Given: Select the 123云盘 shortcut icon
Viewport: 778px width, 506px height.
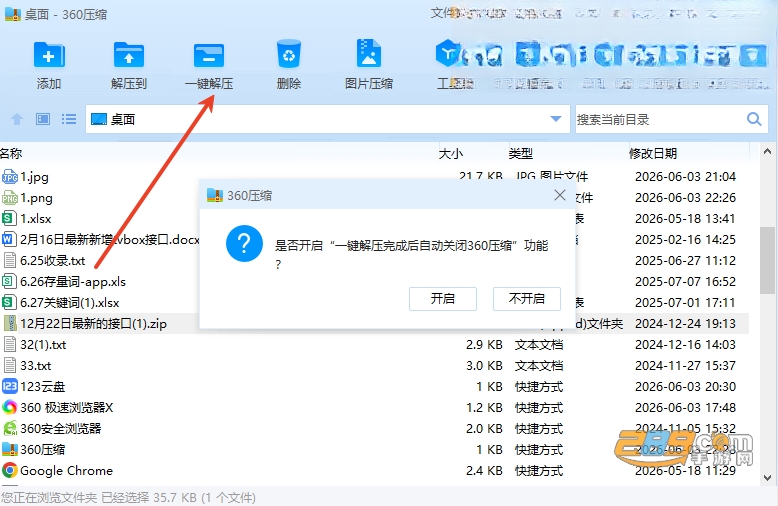Looking at the screenshot, I should [x=10, y=386].
